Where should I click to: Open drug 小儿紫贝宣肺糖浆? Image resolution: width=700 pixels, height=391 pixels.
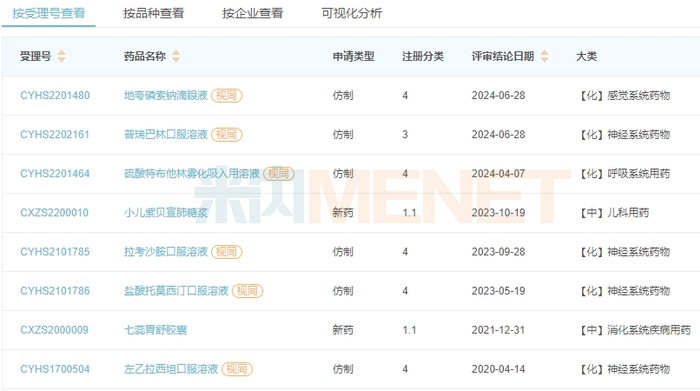(166, 212)
